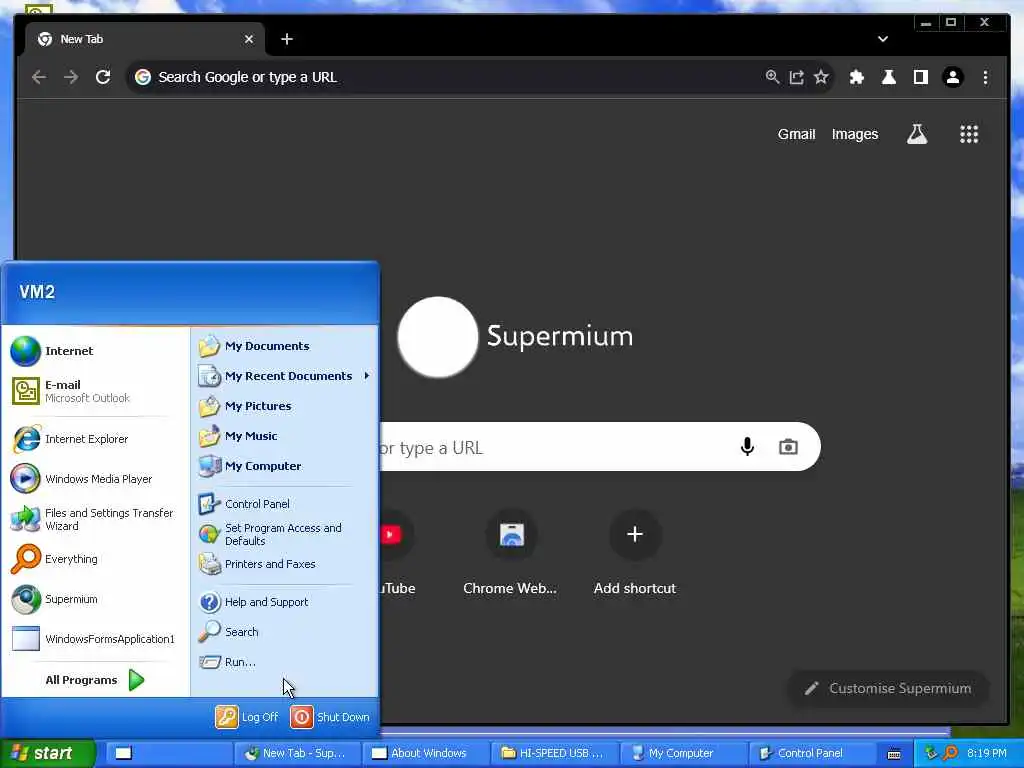This screenshot has height=768, width=1024.
Task: Open the Extensions puzzle icon
Action: (x=857, y=77)
